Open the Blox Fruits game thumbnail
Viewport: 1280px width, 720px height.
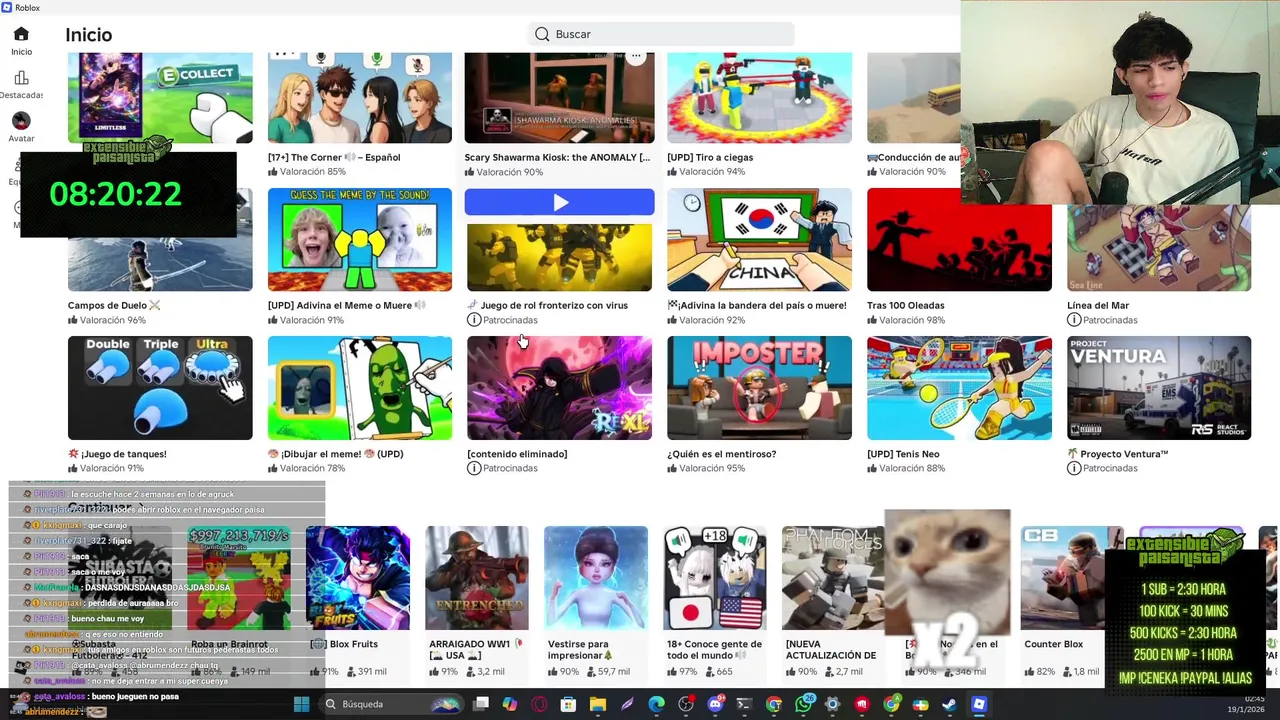(358, 578)
